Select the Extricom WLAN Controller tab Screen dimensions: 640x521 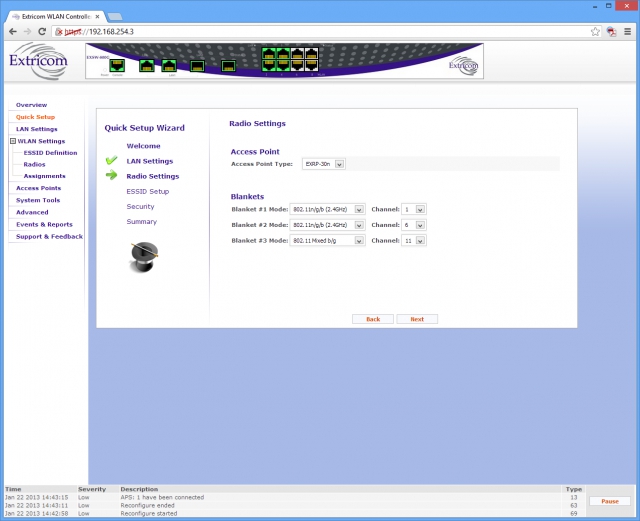pos(56,17)
